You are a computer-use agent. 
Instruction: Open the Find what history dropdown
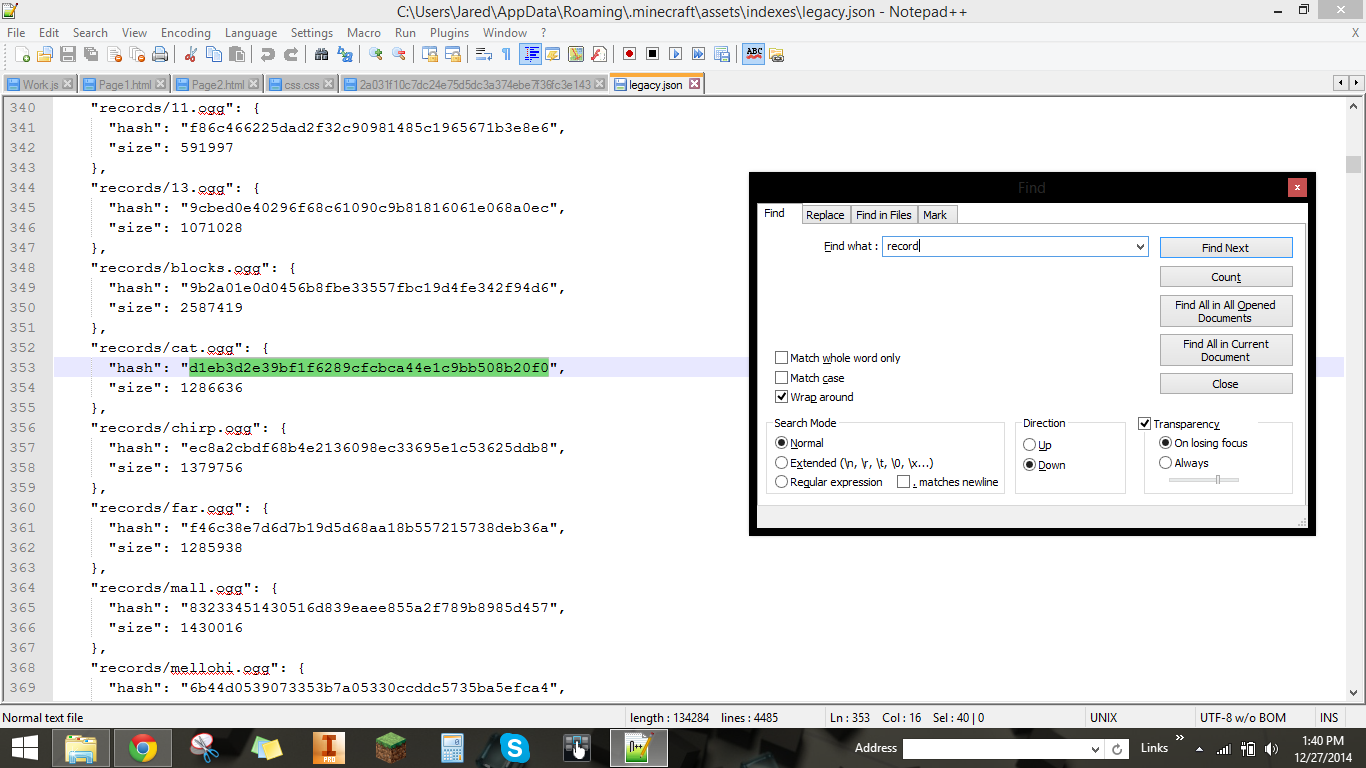pyautogui.click(x=1140, y=246)
